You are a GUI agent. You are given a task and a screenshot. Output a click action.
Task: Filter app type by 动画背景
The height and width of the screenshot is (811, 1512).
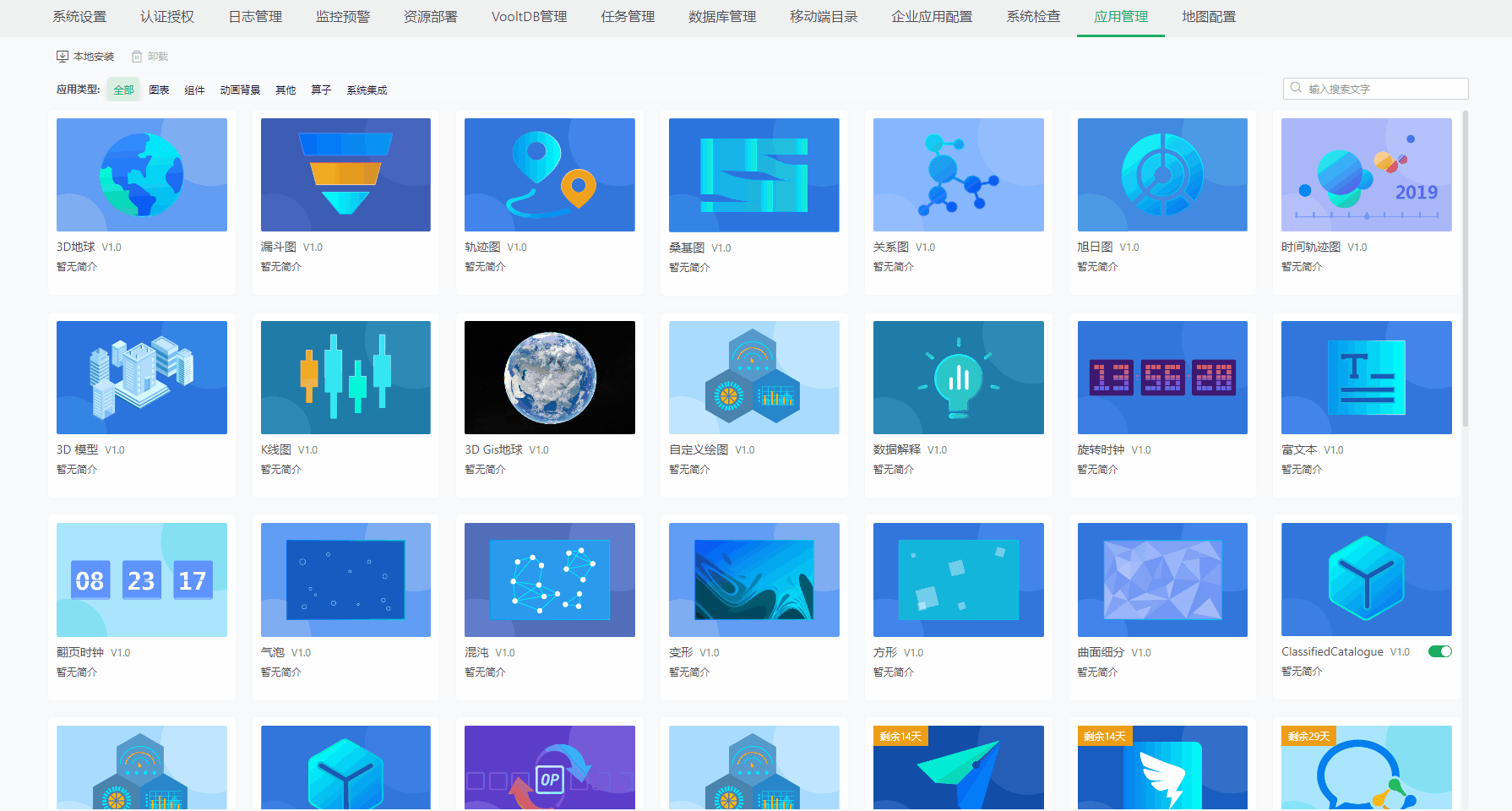point(240,90)
